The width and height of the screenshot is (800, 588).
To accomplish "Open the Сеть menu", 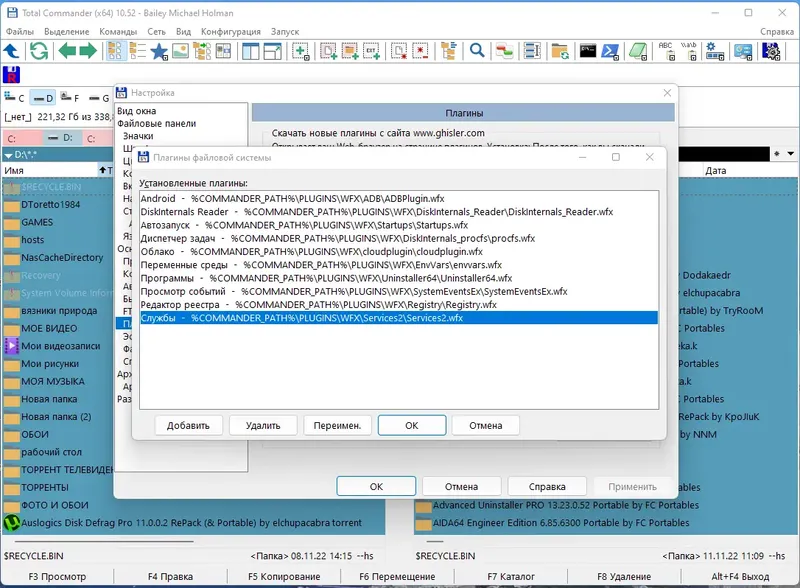I will point(156,31).
